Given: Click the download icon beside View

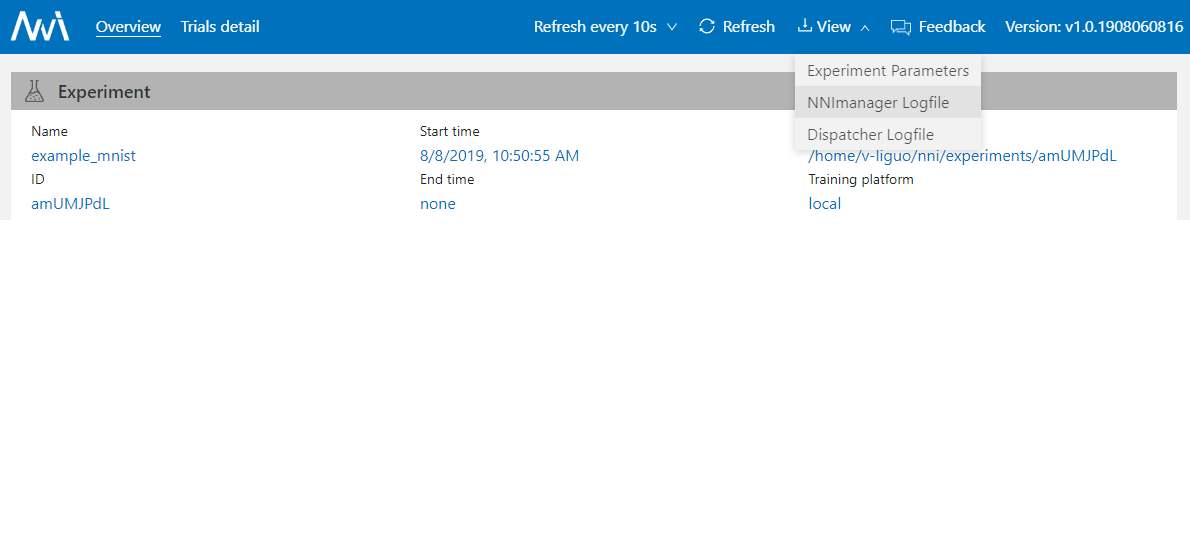Looking at the screenshot, I should [x=804, y=27].
